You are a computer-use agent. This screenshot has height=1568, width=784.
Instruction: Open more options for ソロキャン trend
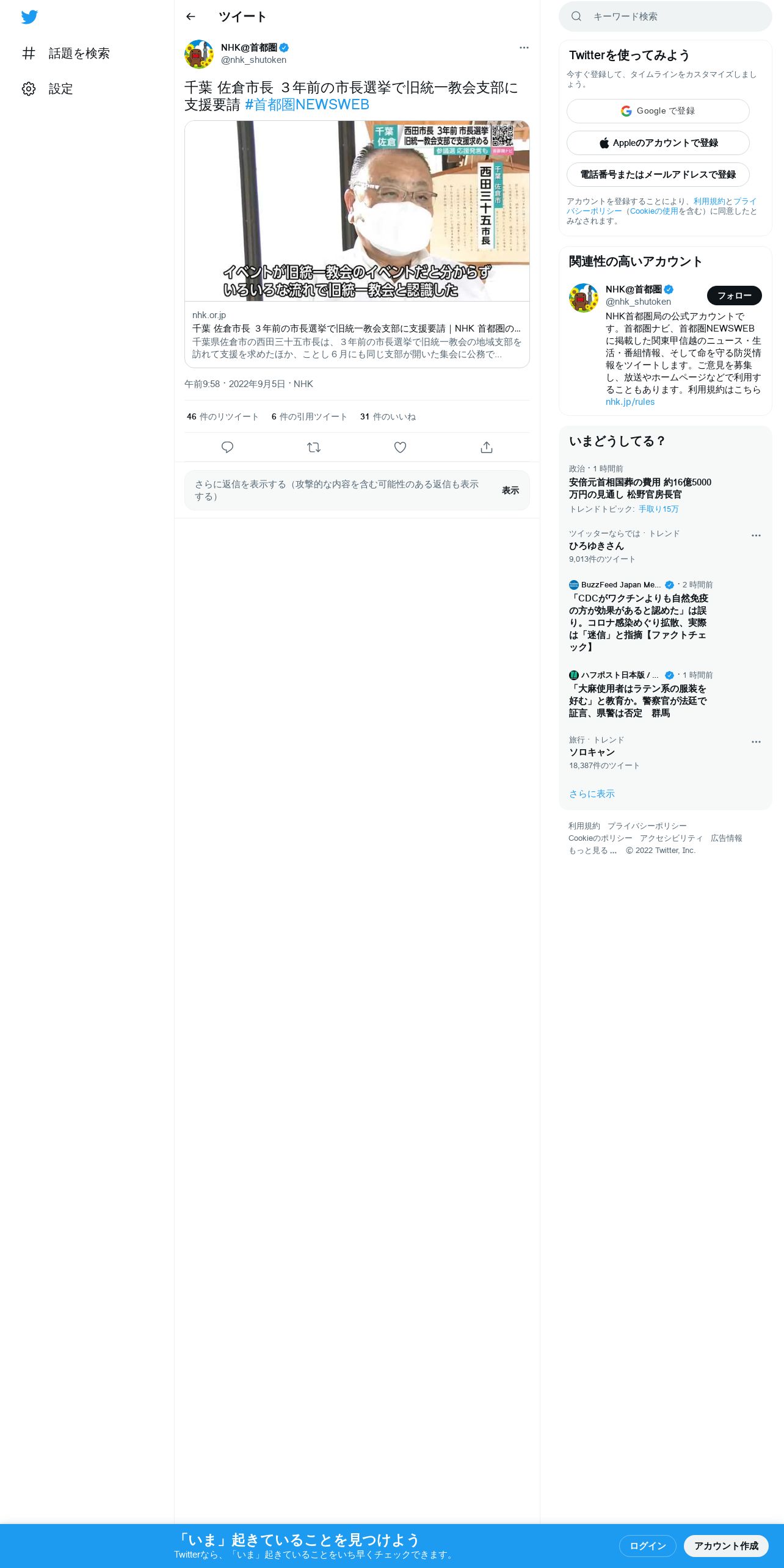pyautogui.click(x=756, y=742)
